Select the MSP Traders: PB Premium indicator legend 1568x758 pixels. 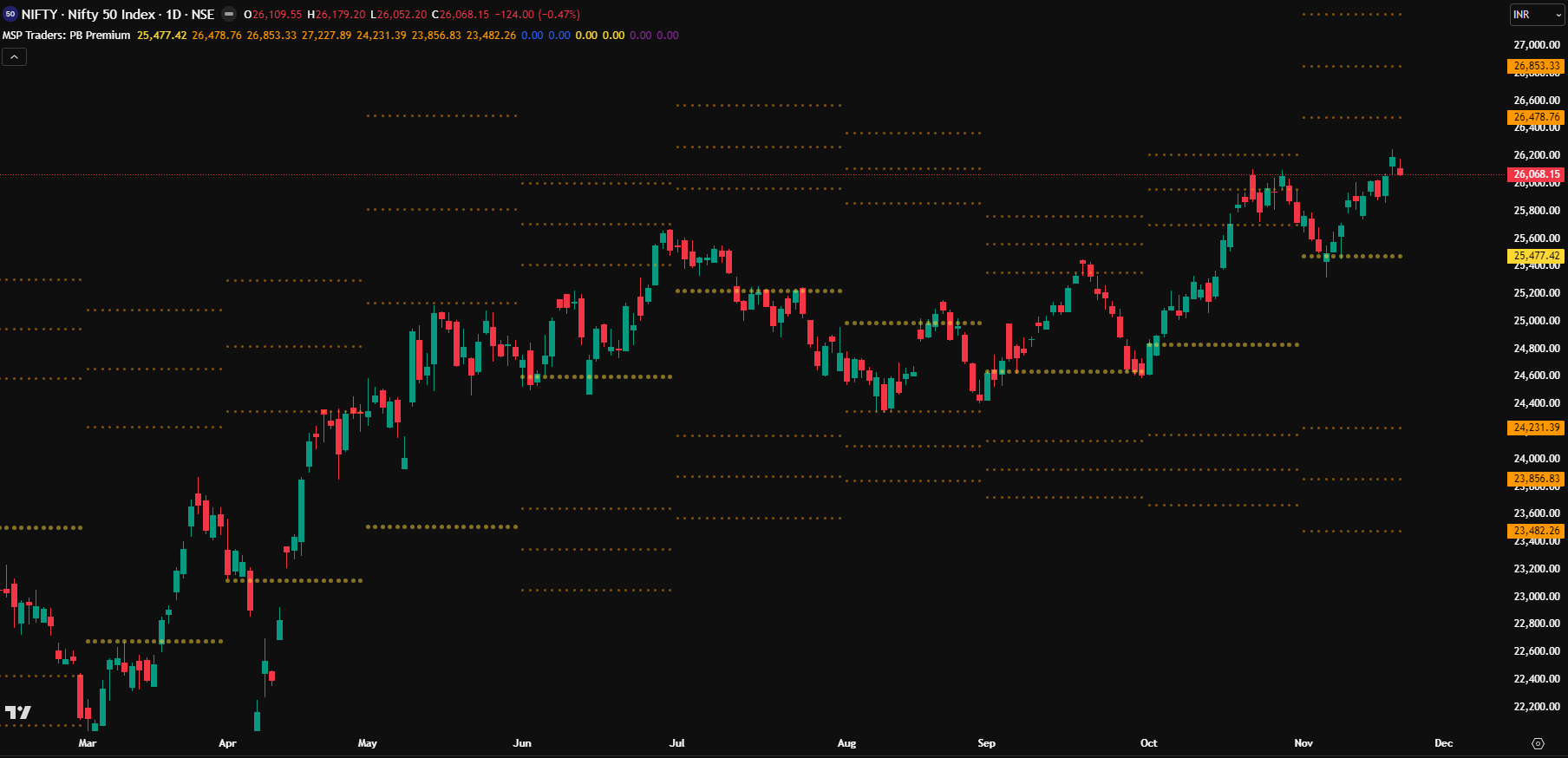[x=67, y=36]
